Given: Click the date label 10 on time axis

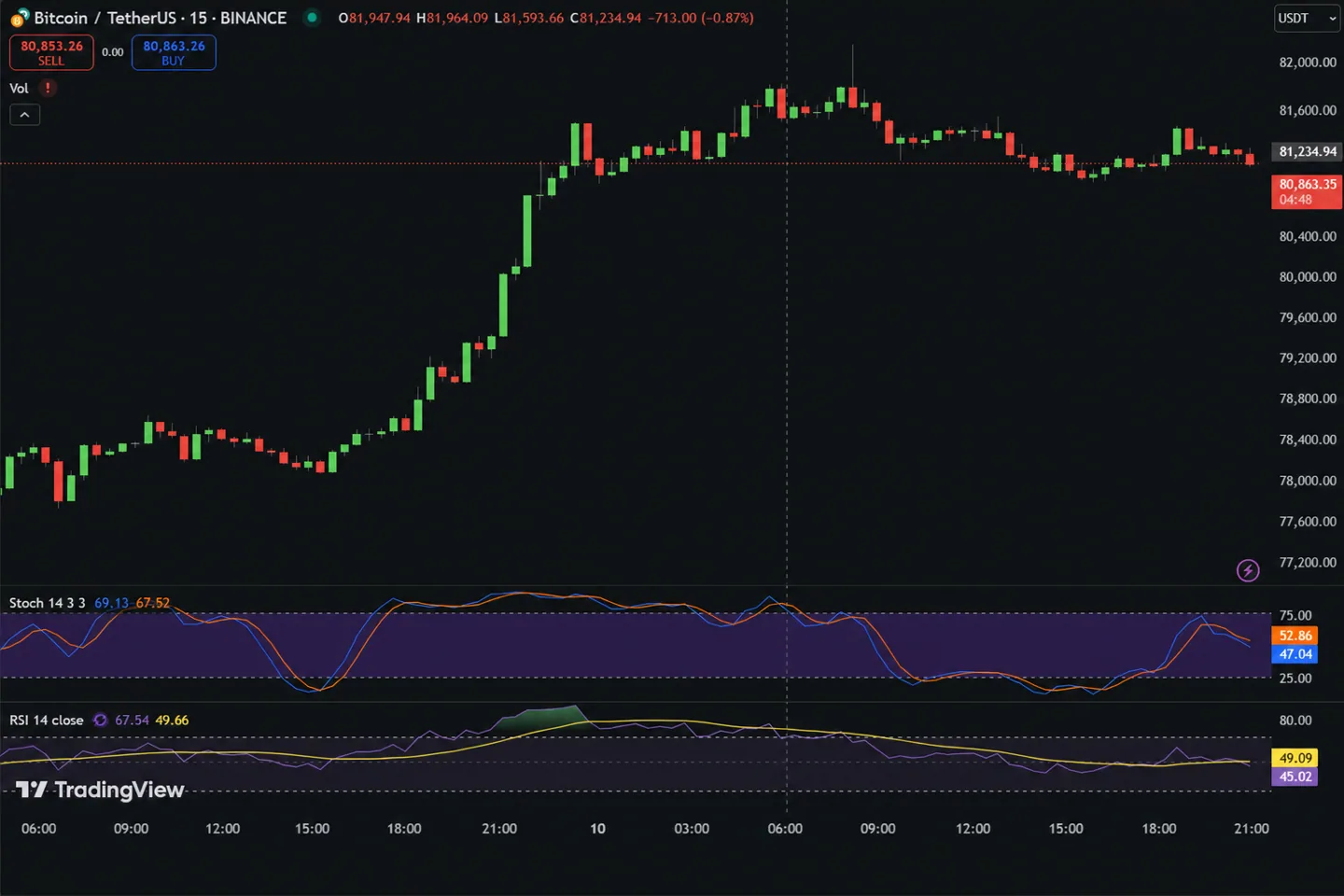Looking at the screenshot, I should point(597,829).
